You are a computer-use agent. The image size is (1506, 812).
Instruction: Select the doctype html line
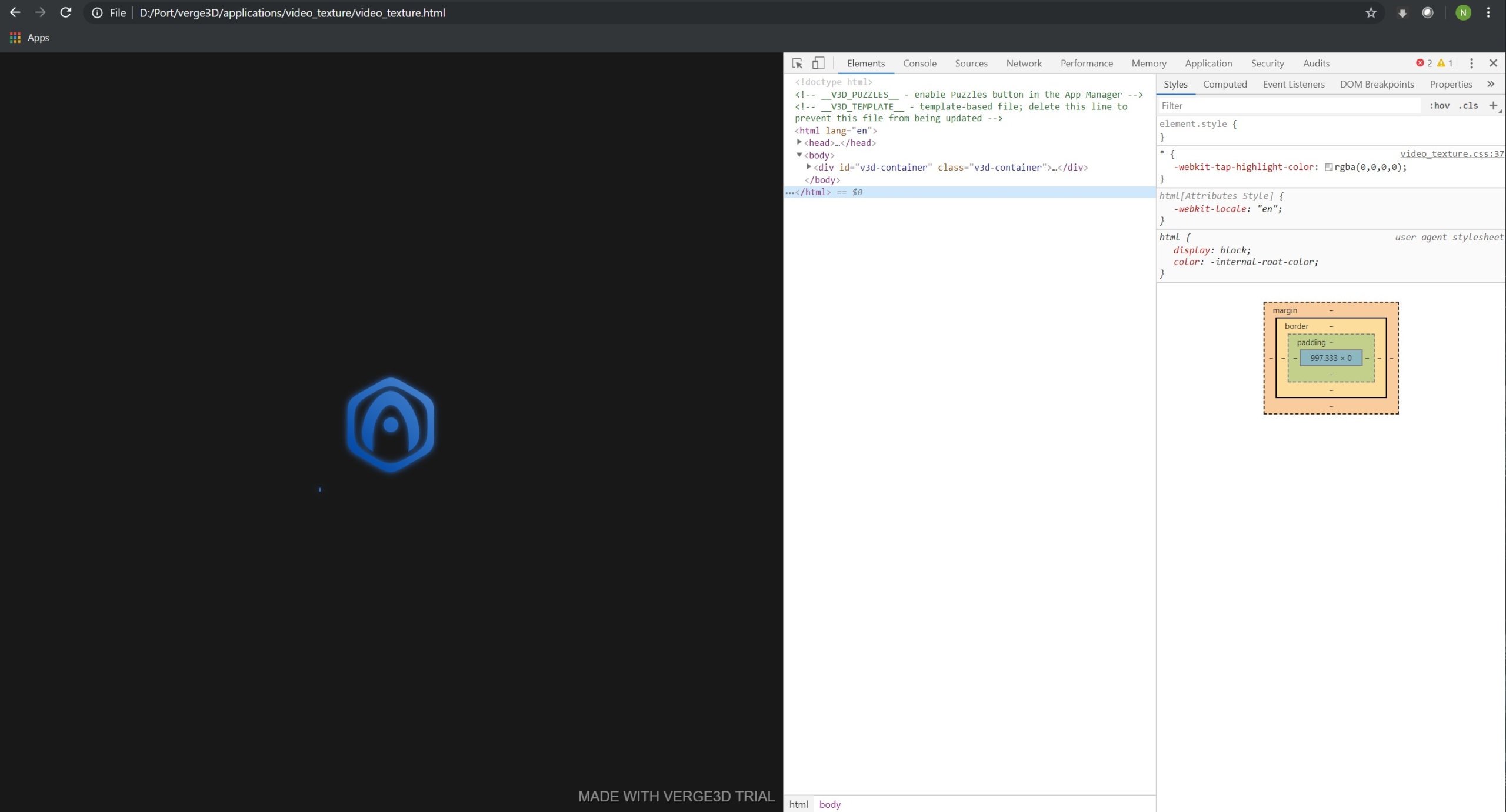[x=834, y=82]
